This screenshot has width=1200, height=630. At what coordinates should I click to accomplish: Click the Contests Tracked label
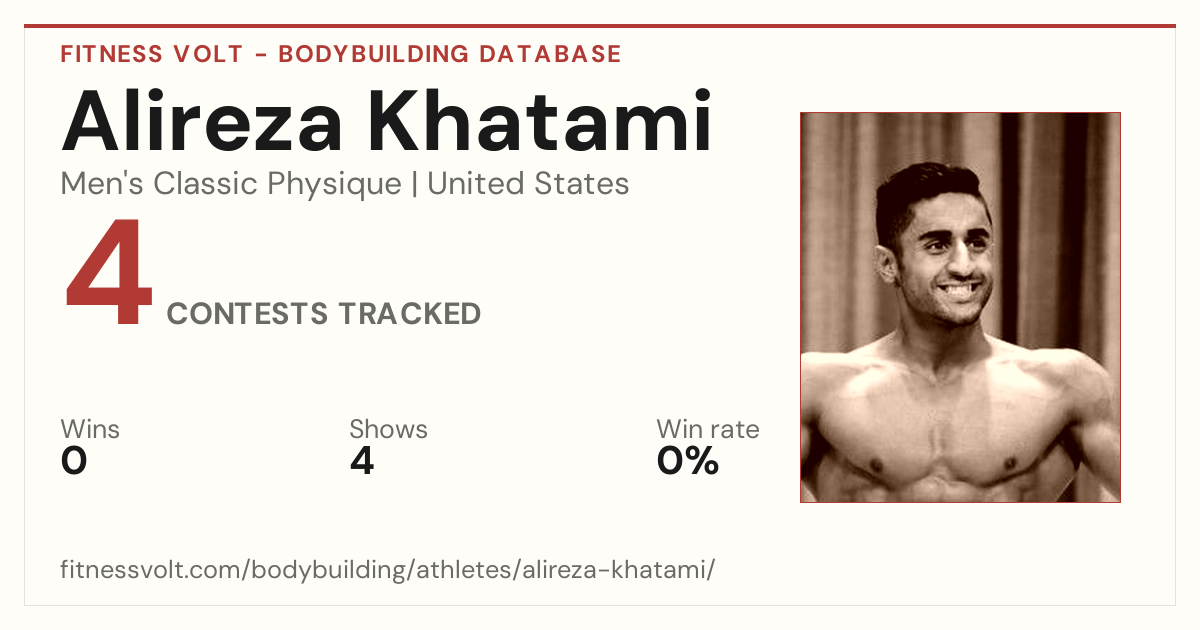coord(324,314)
